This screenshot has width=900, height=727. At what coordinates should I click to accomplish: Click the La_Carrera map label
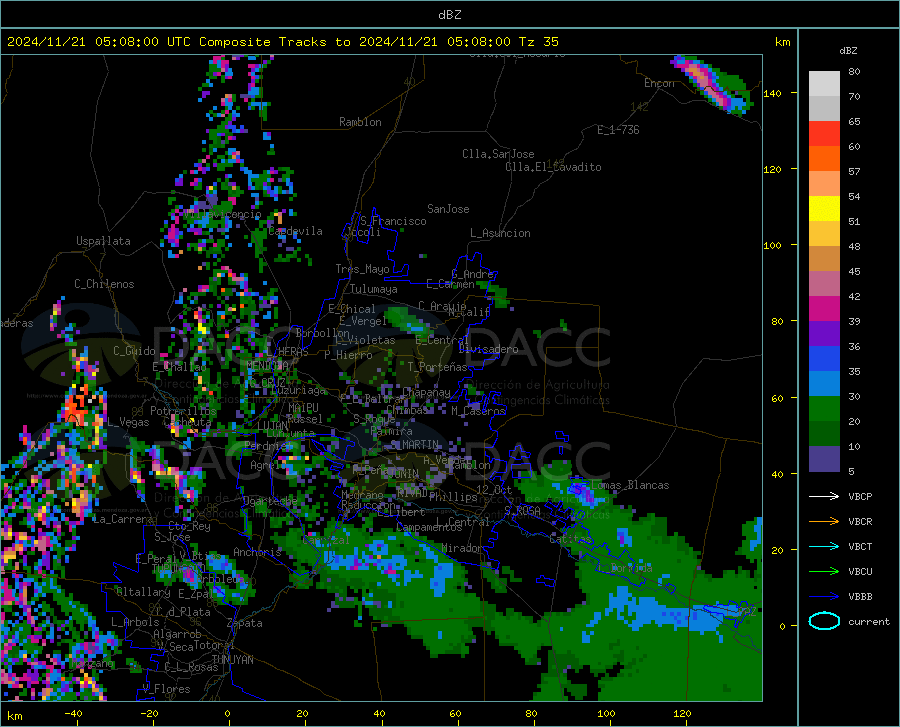[123, 519]
